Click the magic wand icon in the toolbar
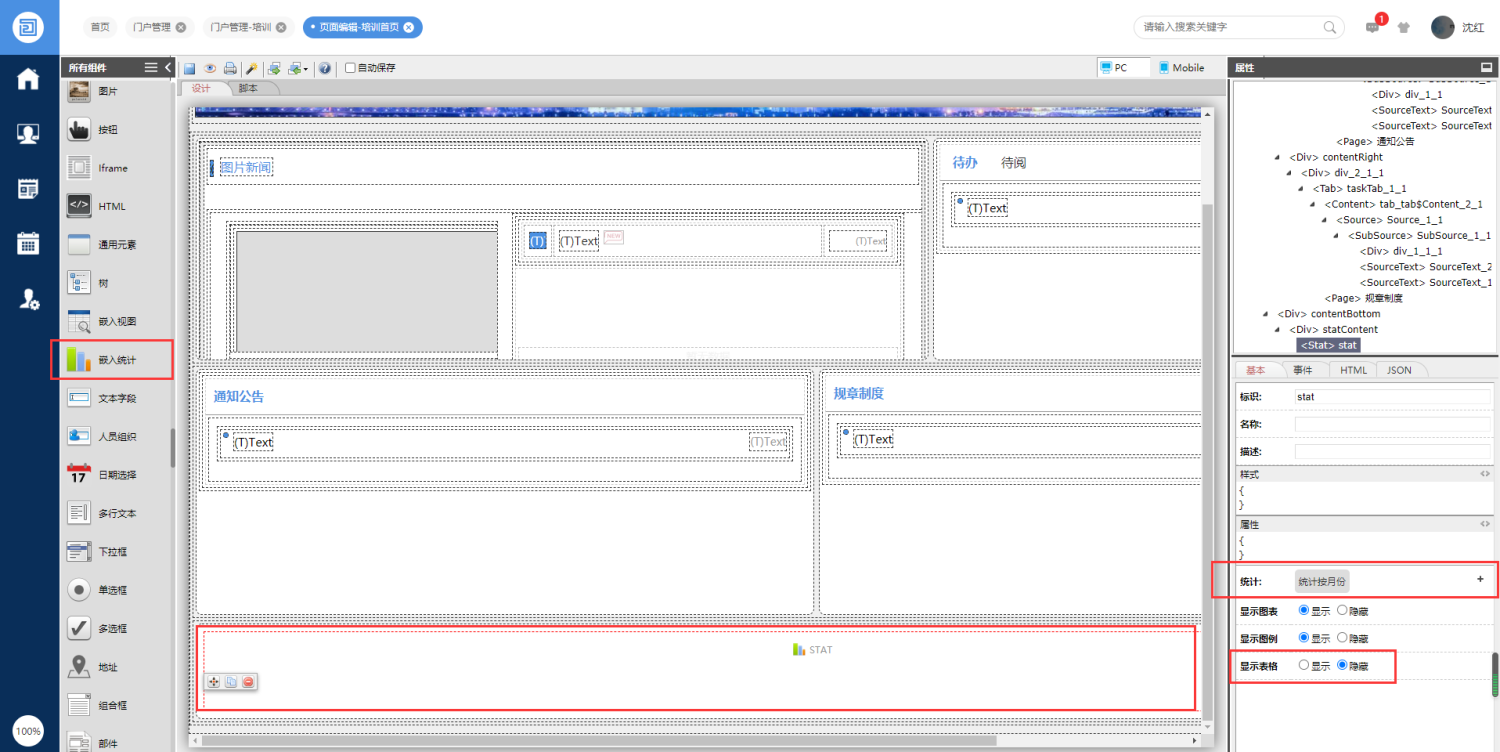The height and width of the screenshot is (752, 1500). 251,68
